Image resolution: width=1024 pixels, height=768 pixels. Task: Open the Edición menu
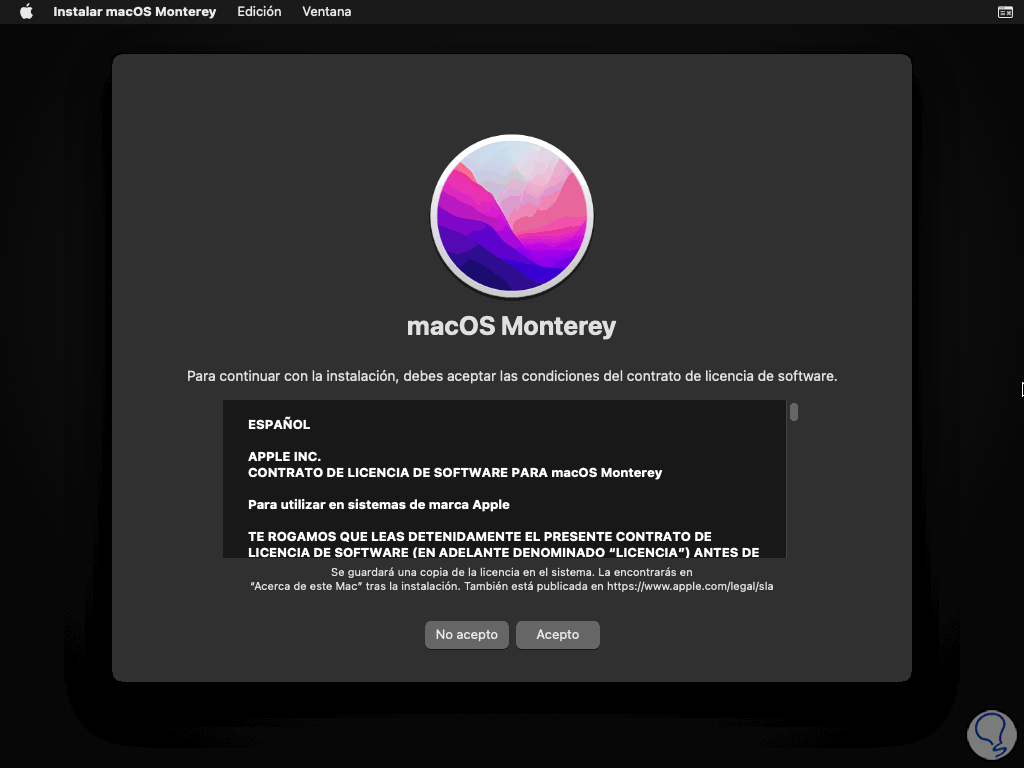point(259,12)
